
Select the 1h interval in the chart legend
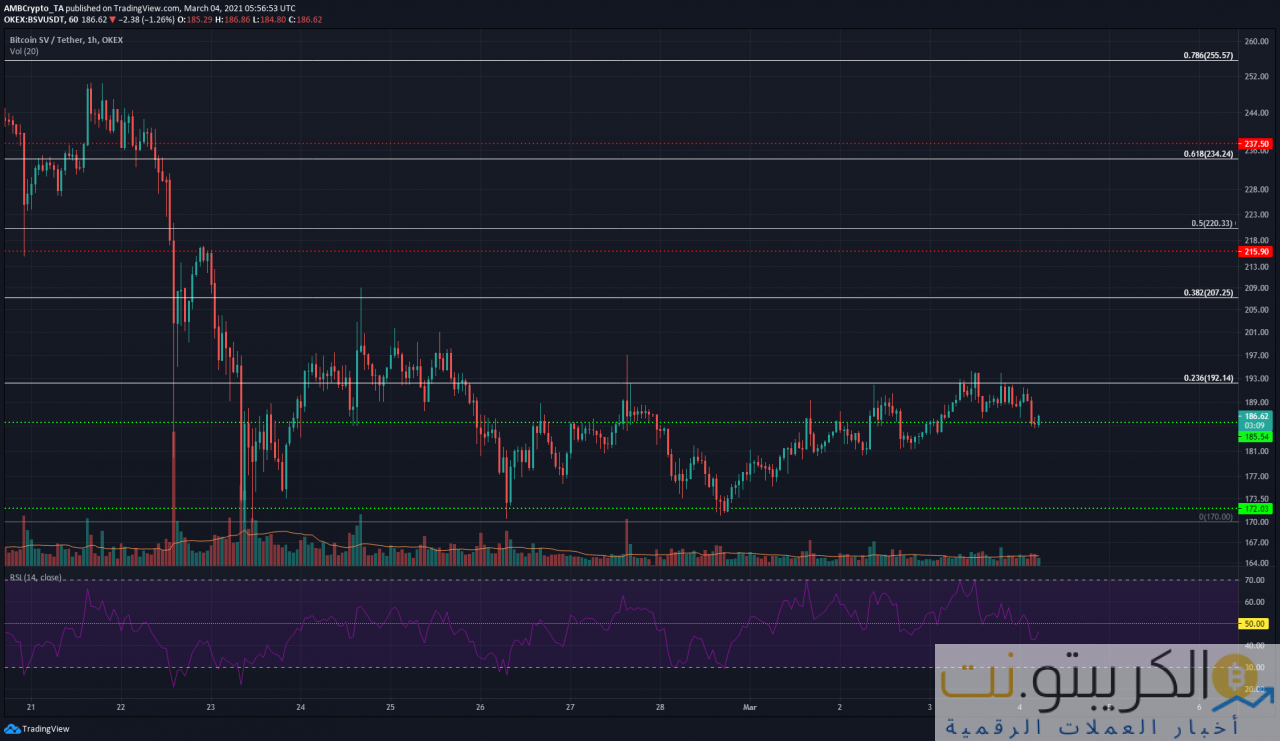pos(89,39)
